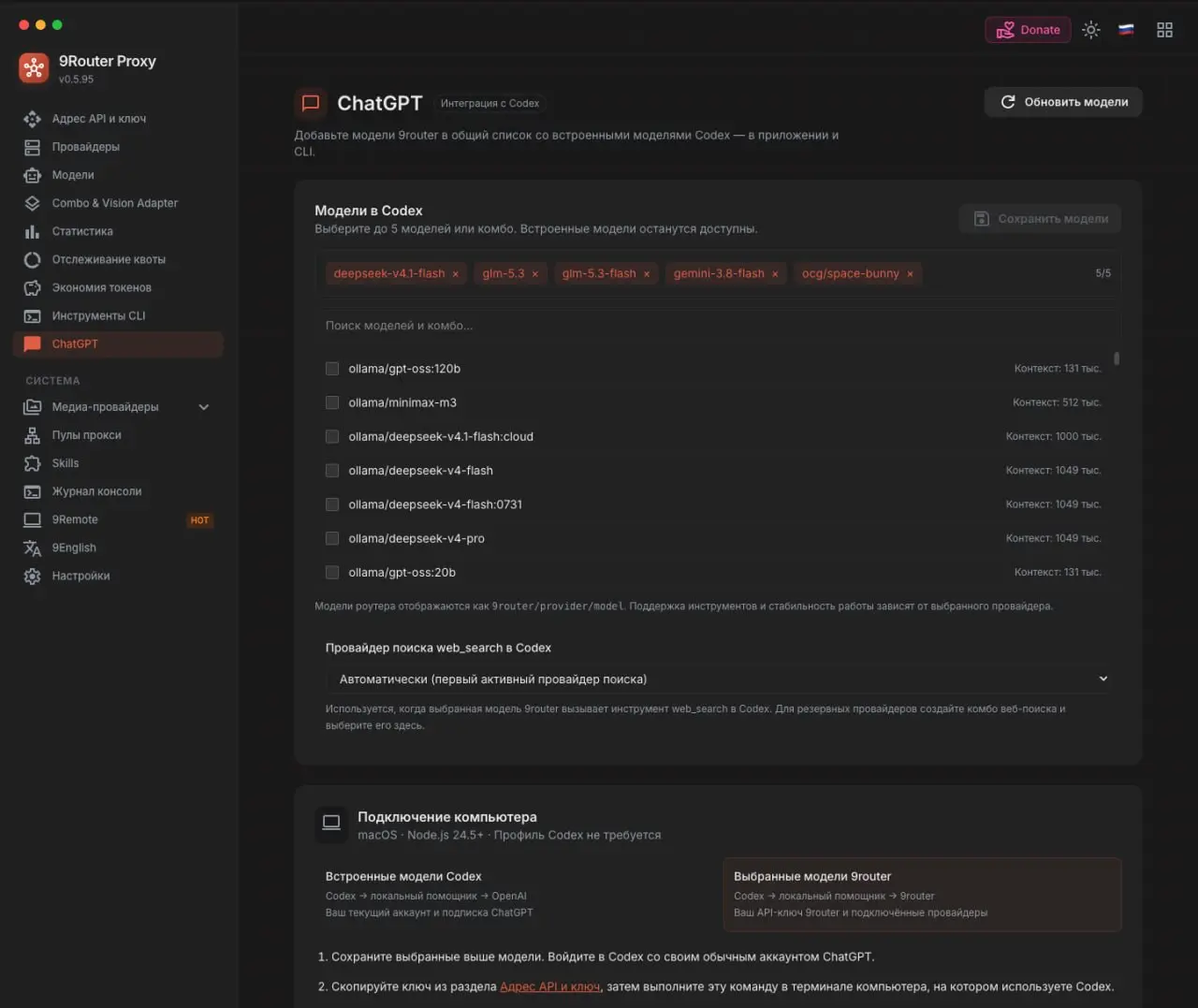Image resolution: width=1198 pixels, height=1008 pixels.
Task: Toggle the light theme sun icon
Action: pyautogui.click(x=1091, y=30)
